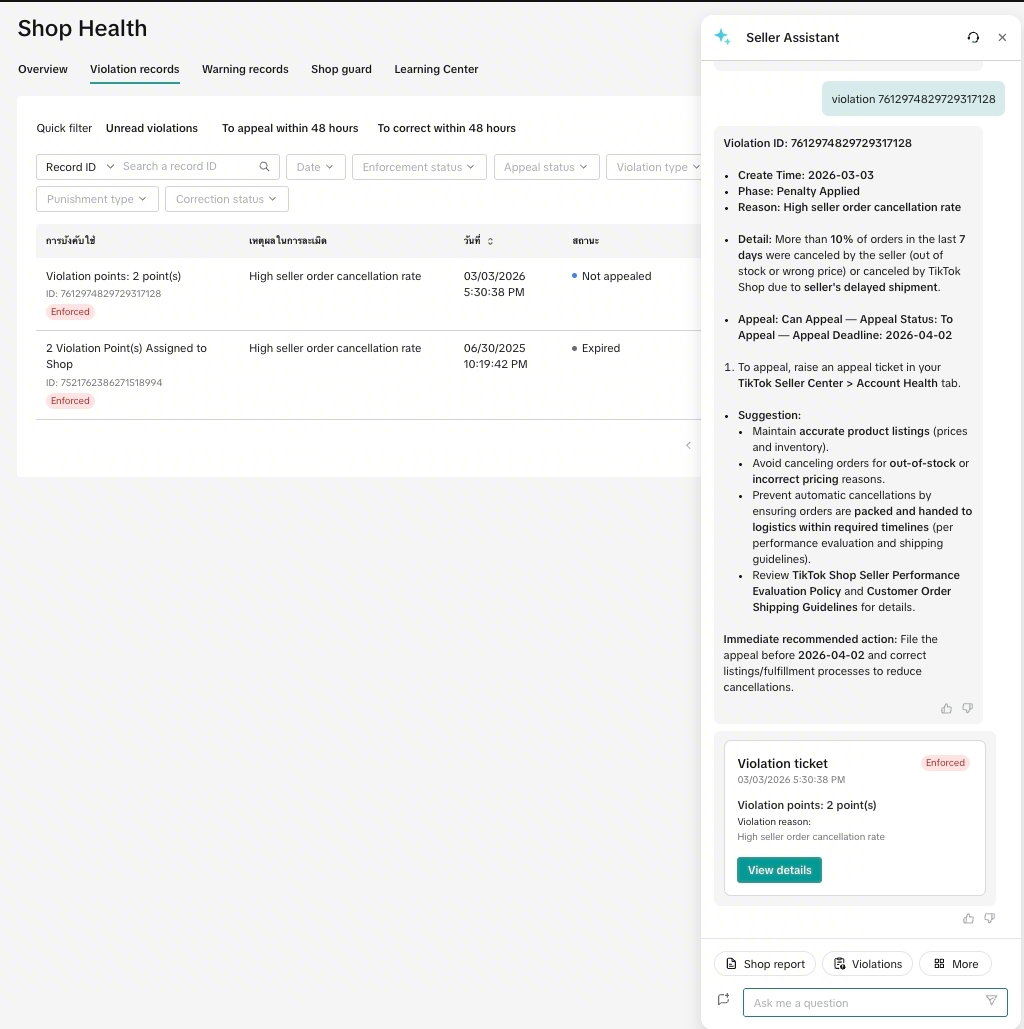Apply To correct within 48 hours filter
Screen dimensions: 1024x1029
[446, 129]
